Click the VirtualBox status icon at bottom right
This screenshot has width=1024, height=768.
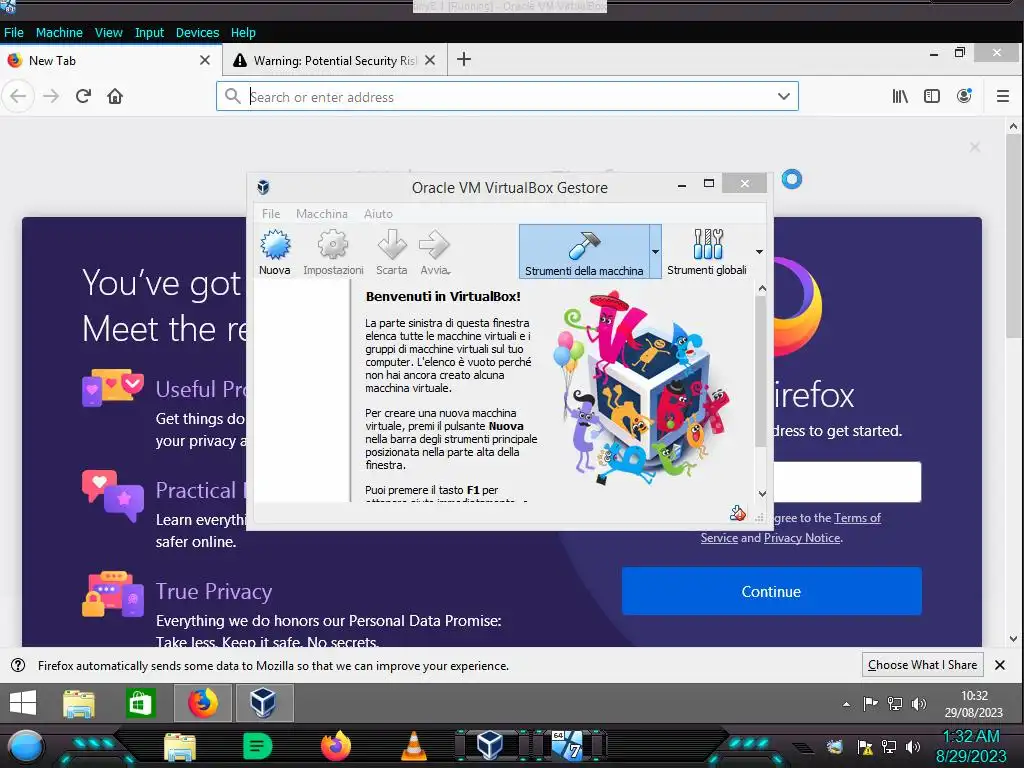(x=737, y=513)
